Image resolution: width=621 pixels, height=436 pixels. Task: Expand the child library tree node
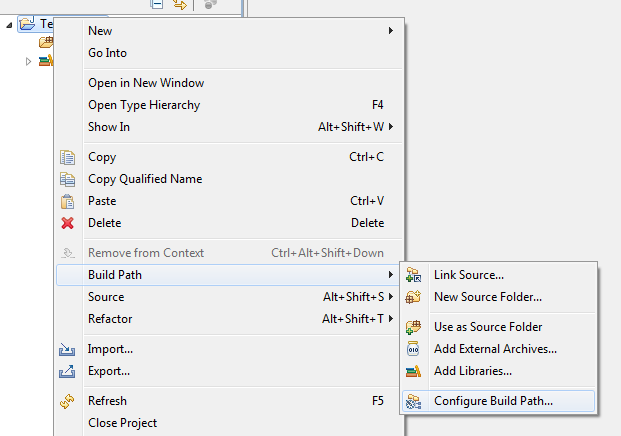(29, 61)
